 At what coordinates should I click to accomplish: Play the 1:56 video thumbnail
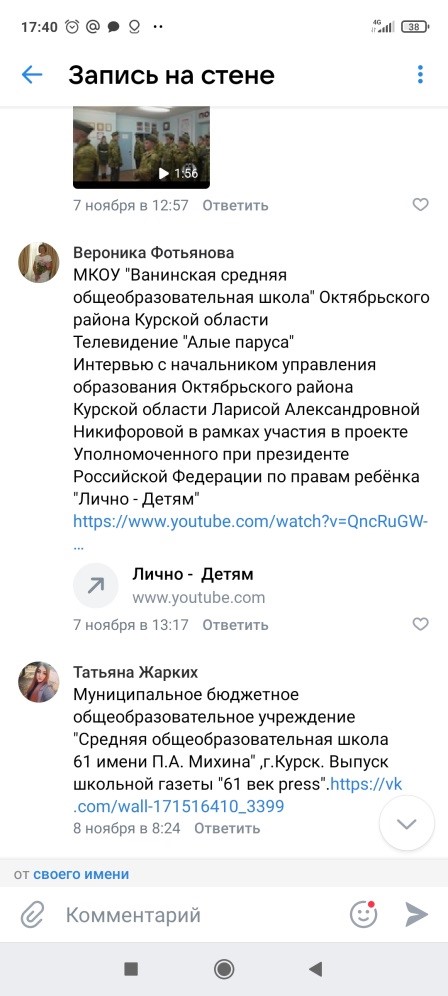point(141,147)
